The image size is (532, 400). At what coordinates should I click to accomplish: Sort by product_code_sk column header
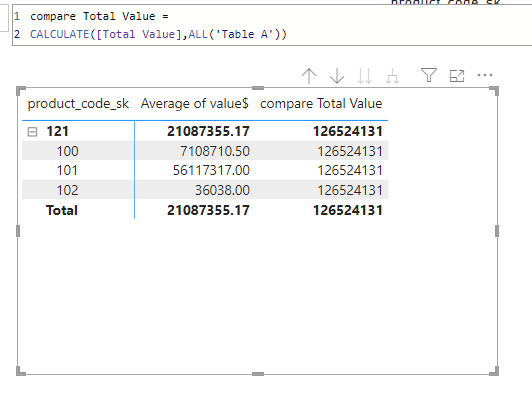78,104
